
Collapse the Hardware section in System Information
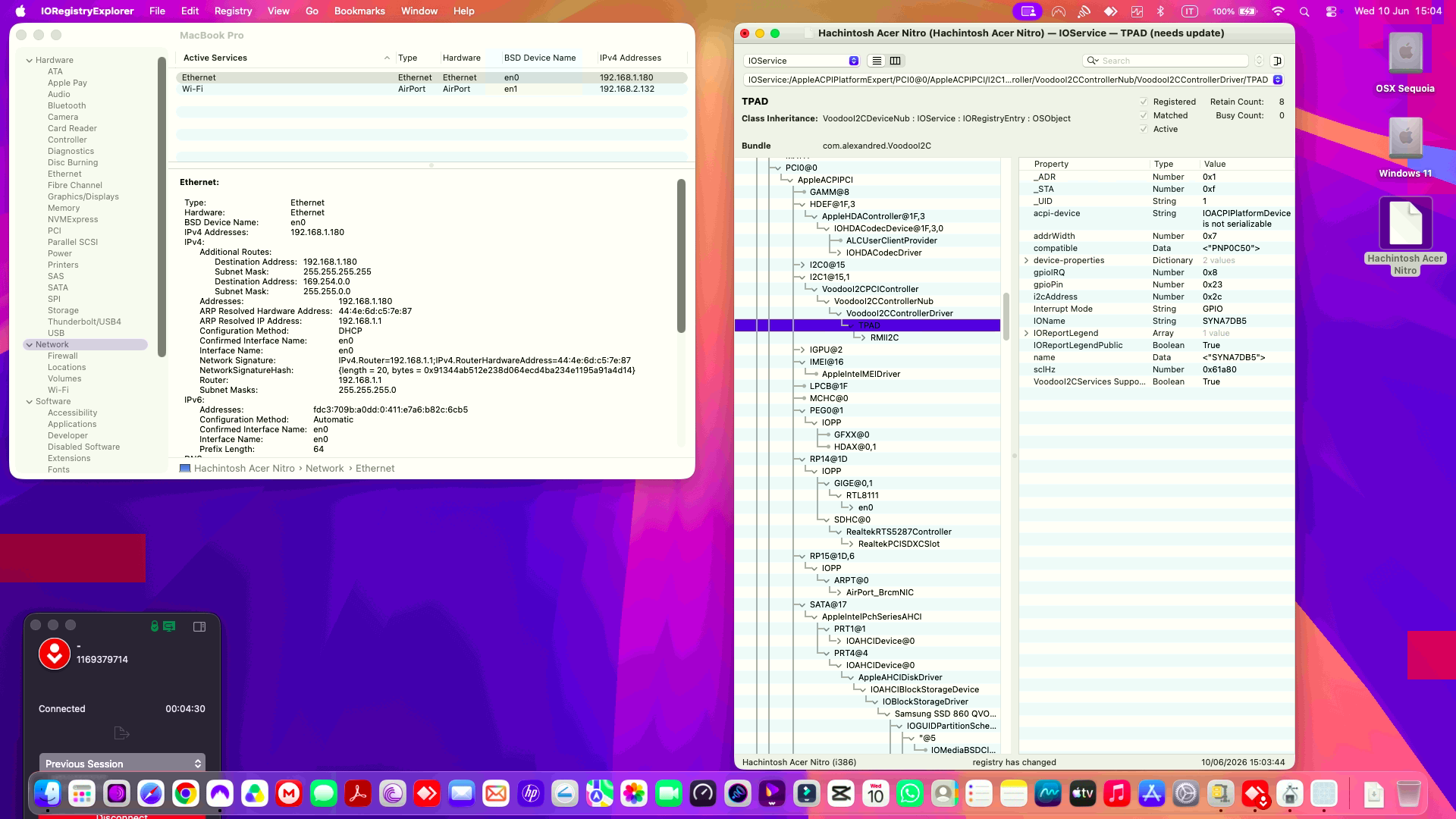(30, 60)
